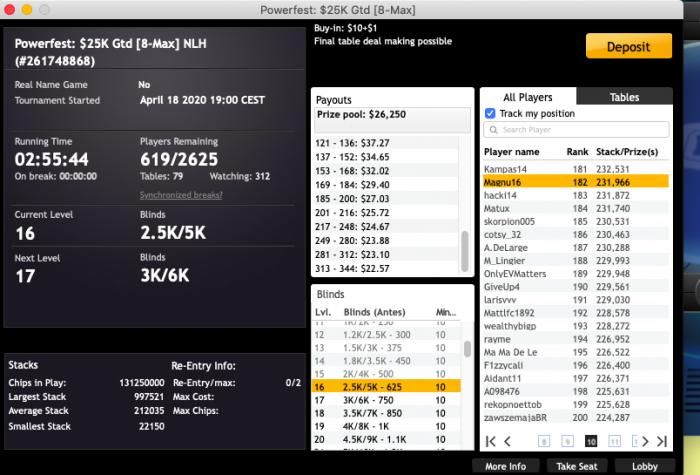This screenshot has height=475, width=700.
Task: Go to next players page arrow
Action: [646, 442]
